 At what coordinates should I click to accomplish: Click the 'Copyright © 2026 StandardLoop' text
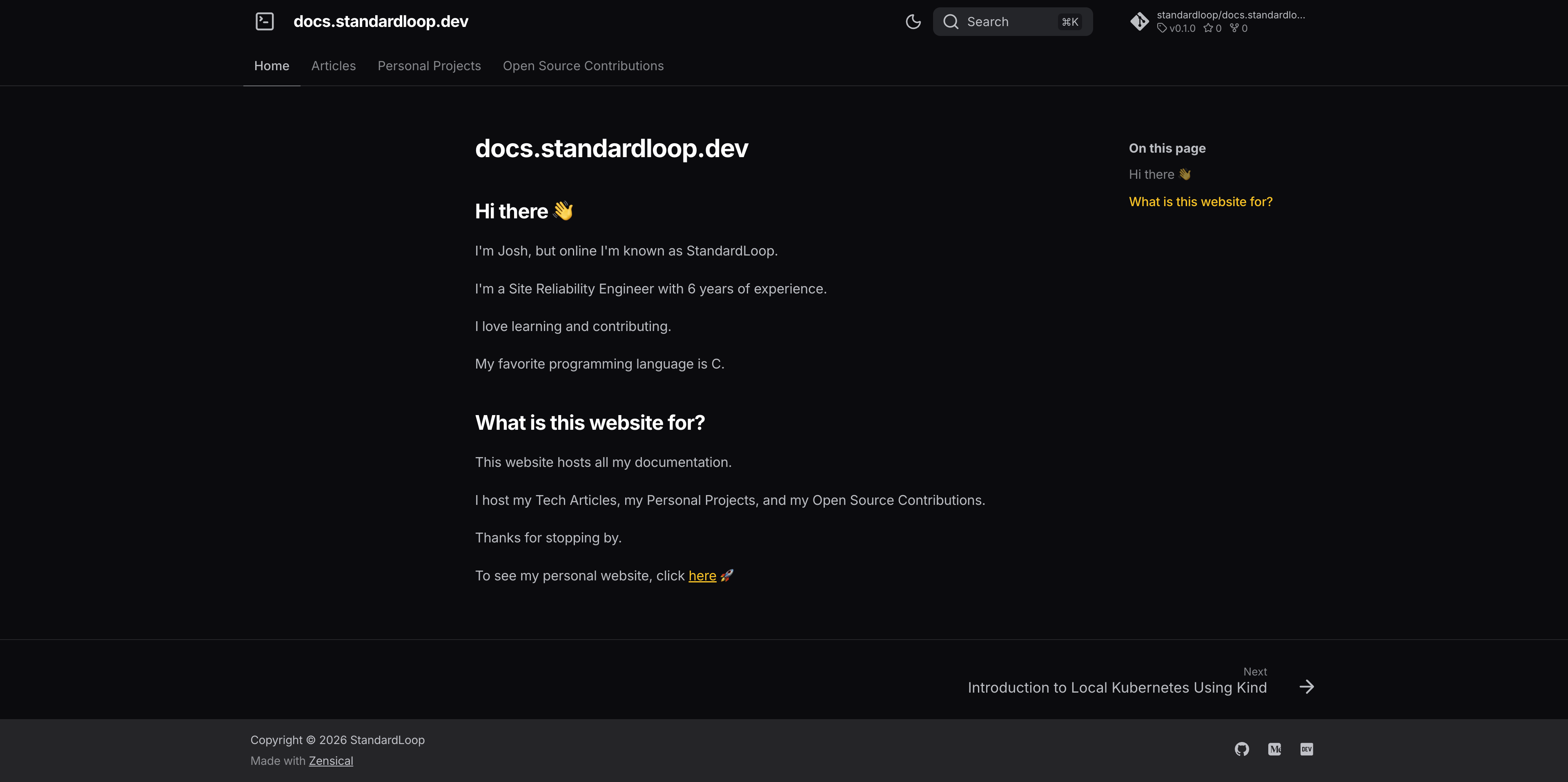337,741
